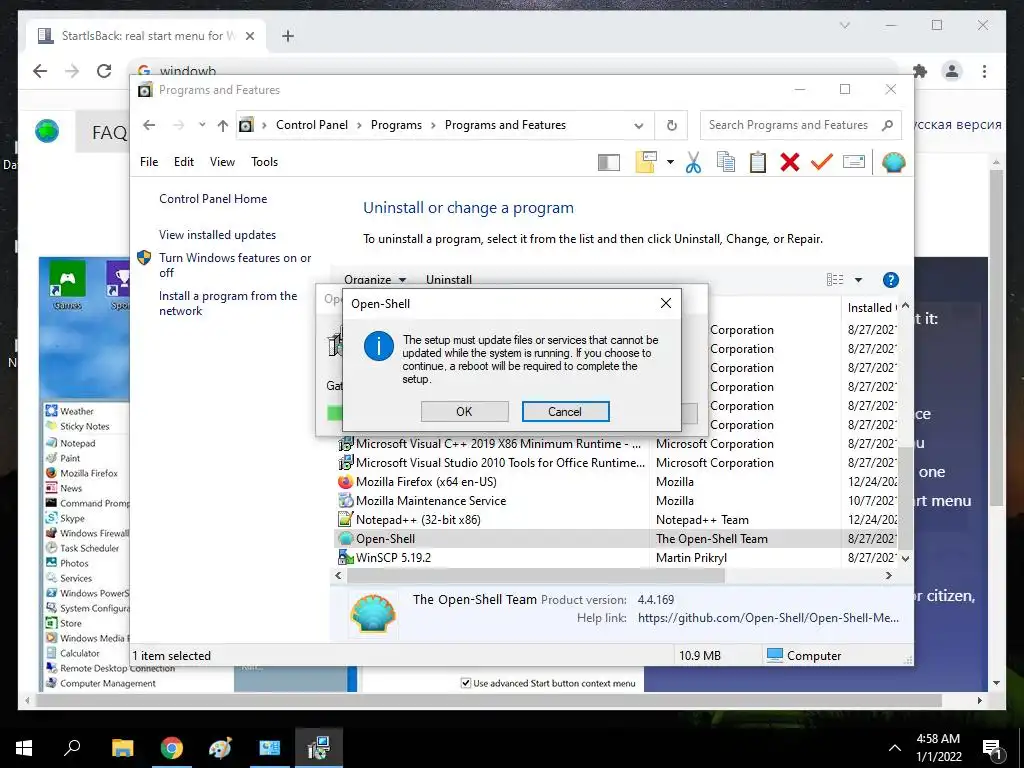Go back in Programs and Features

pyautogui.click(x=149, y=125)
